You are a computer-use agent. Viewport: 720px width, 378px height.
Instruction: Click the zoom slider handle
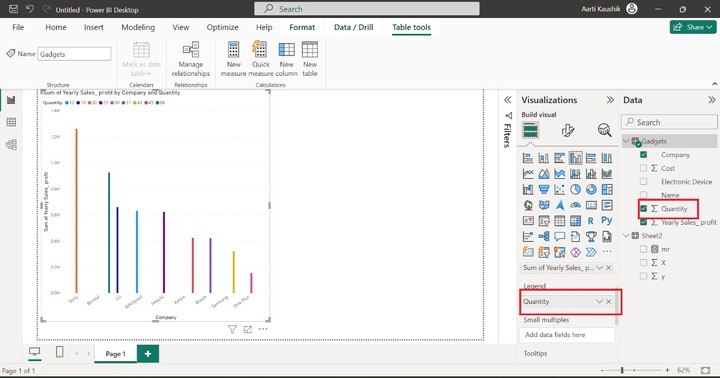pos(622,370)
